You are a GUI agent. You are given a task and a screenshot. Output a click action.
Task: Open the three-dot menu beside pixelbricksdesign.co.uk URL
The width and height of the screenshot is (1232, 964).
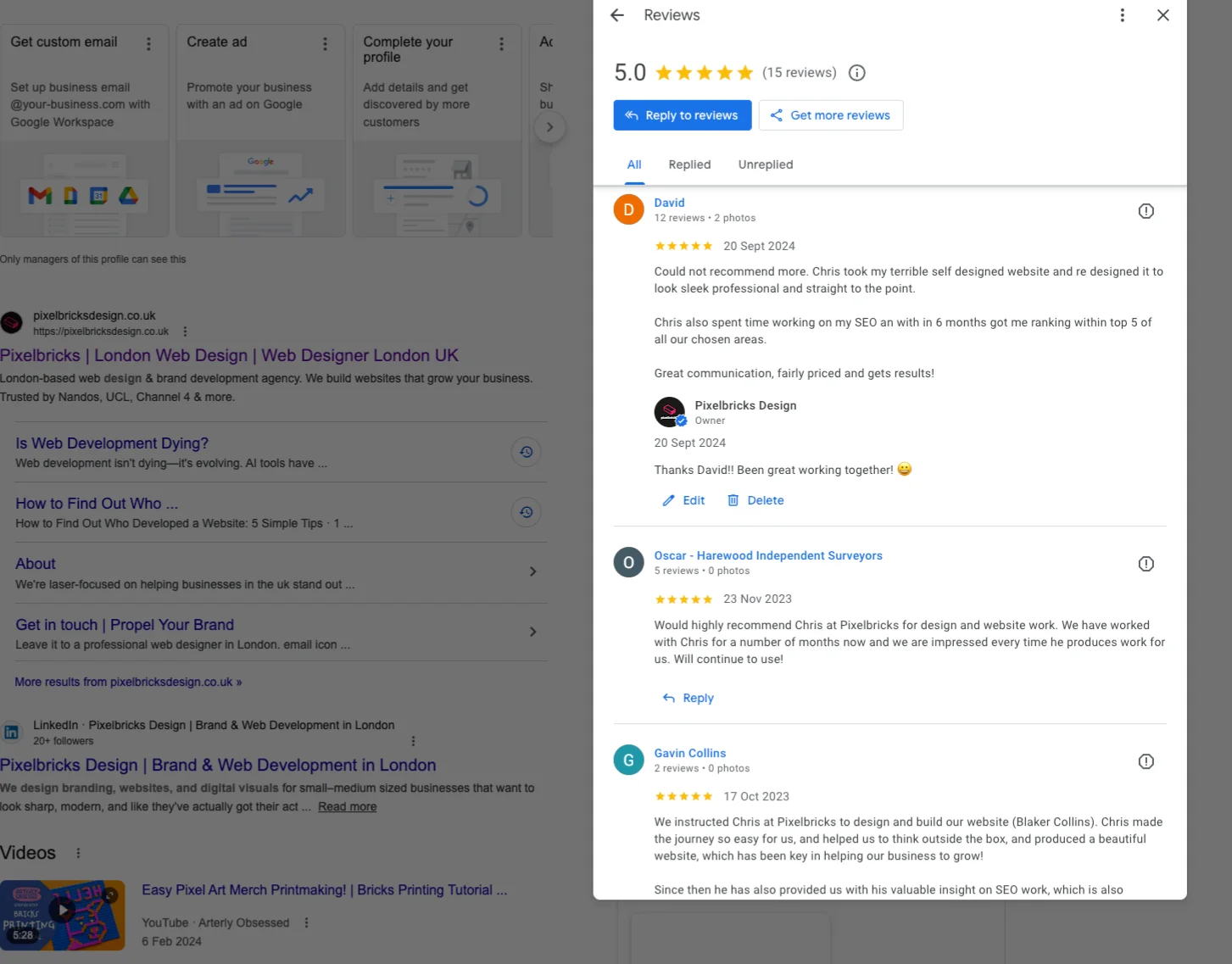pos(185,332)
